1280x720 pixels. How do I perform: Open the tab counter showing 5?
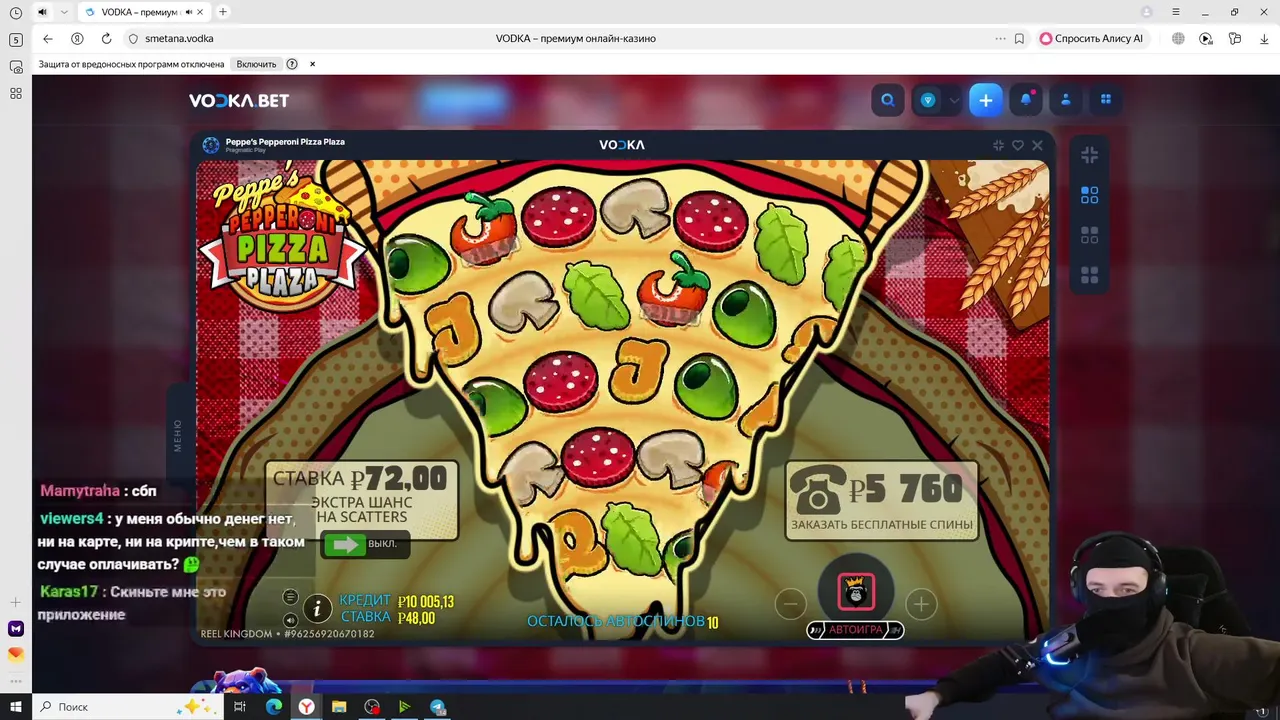15,40
